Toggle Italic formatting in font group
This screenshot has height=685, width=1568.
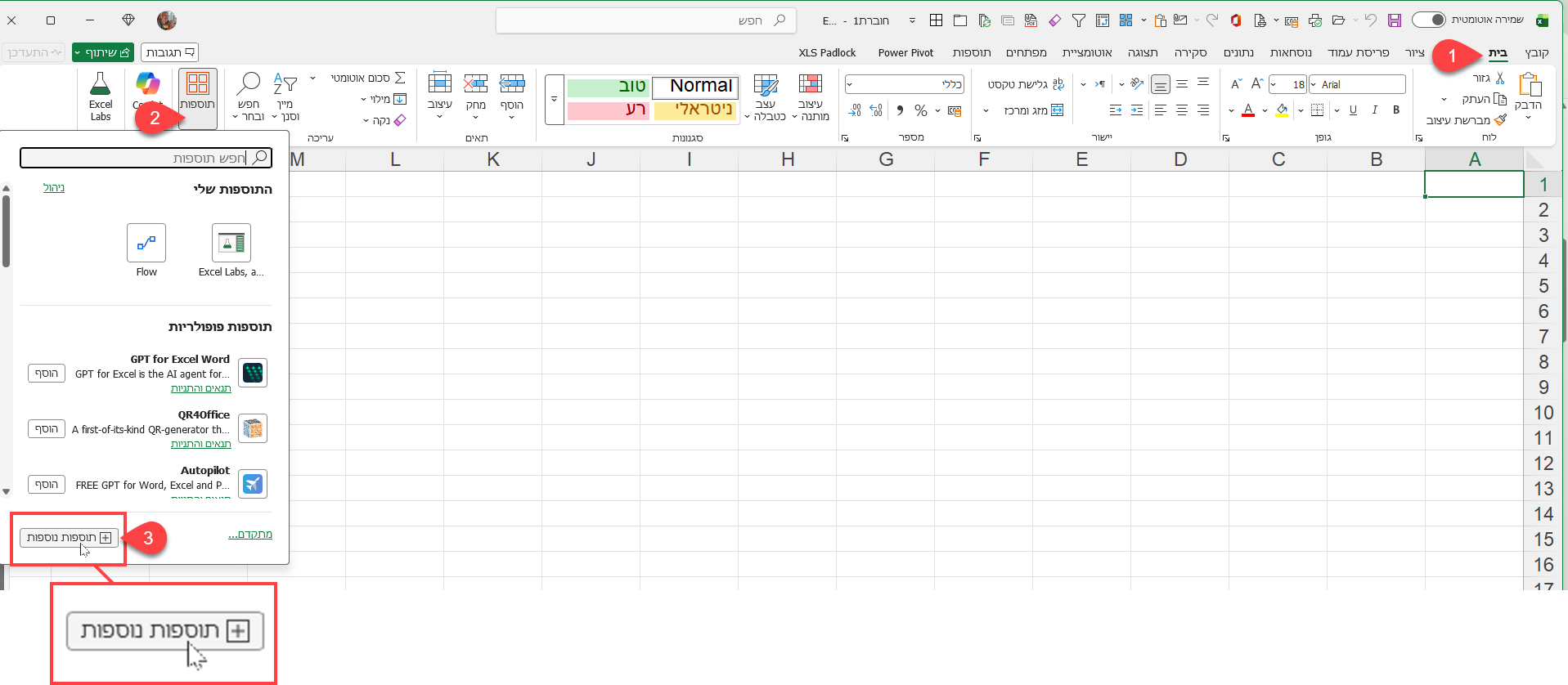coord(1375,110)
